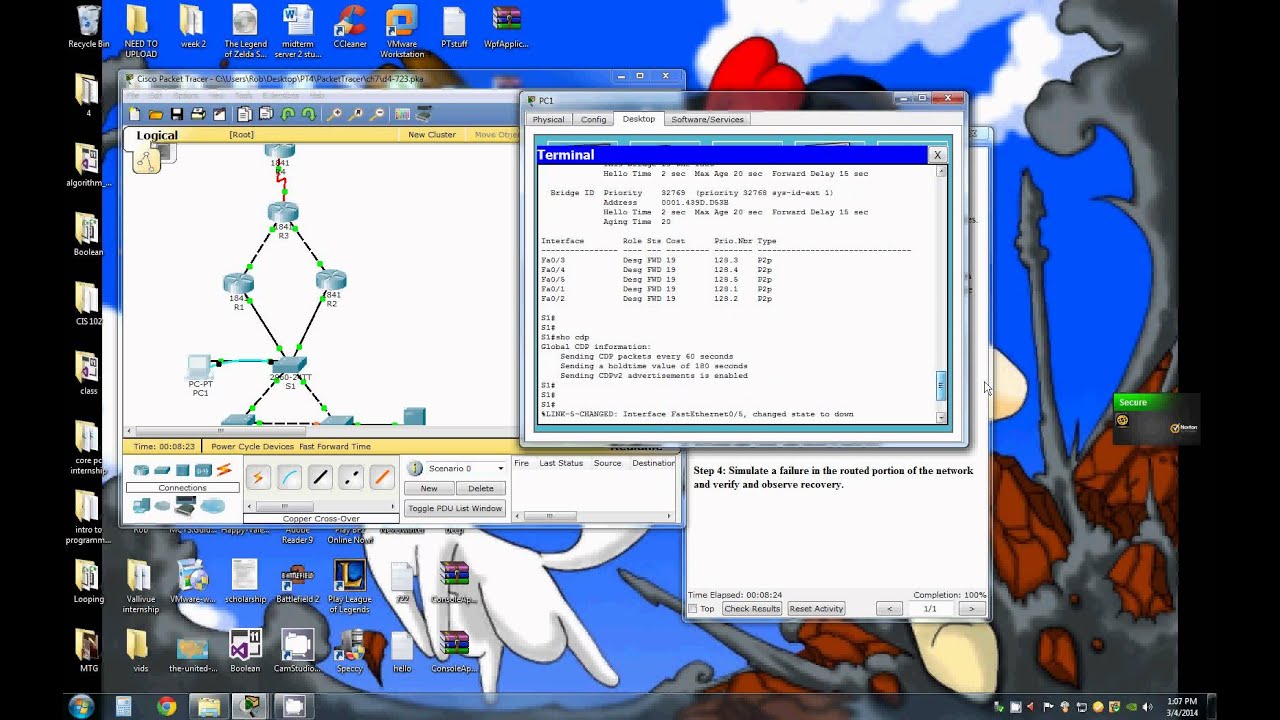Image resolution: width=1280 pixels, height=720 pixels.
Task: Print using the printer toolbar icon
Action: pyautogui.click(x=198, y=114)
